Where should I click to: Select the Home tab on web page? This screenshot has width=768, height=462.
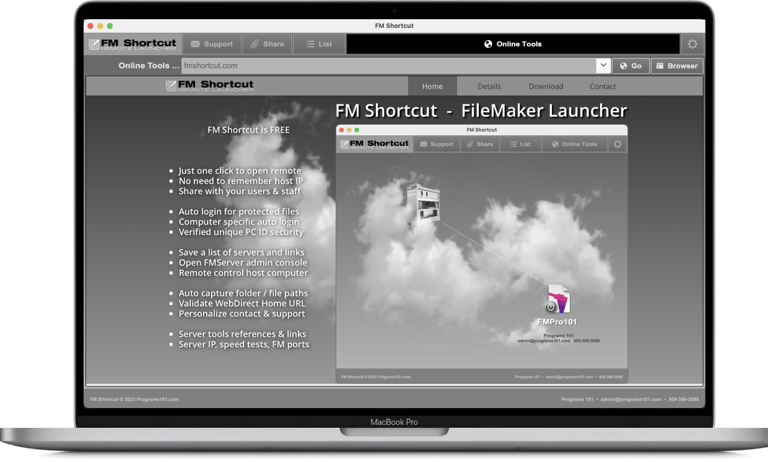coord(432,86)
